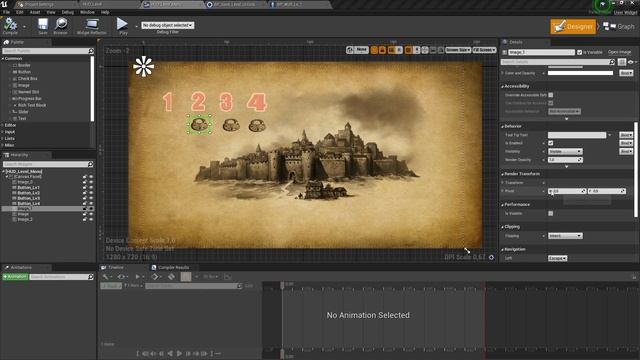Click the lock icon for Button_Lv3 row

(85, 198)
